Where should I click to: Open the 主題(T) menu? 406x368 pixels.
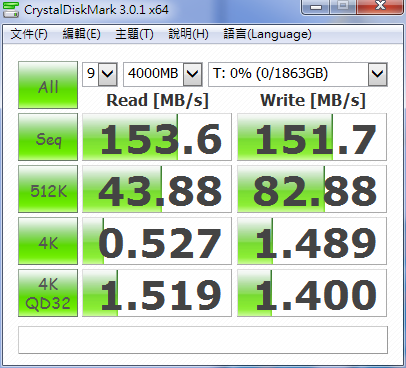point(134,34)
